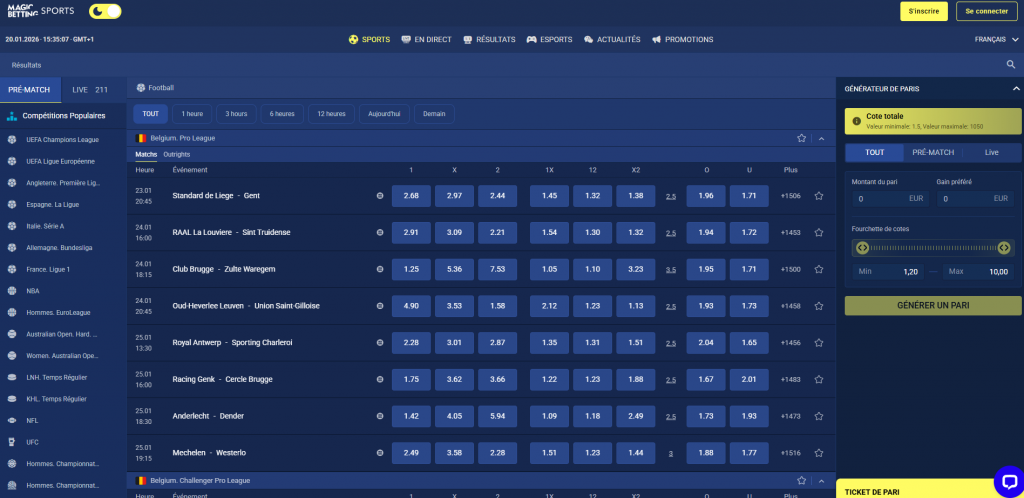Open the EN DIRECT menu item

coord(426,39)
